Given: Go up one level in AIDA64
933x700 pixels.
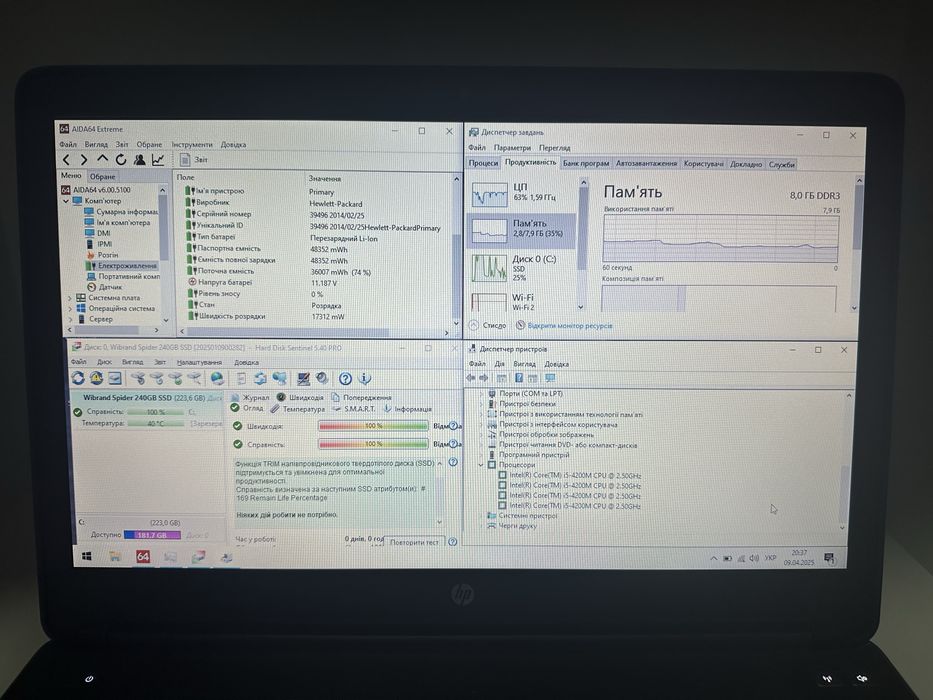Looking at the screenshot, I should (102, 159).
